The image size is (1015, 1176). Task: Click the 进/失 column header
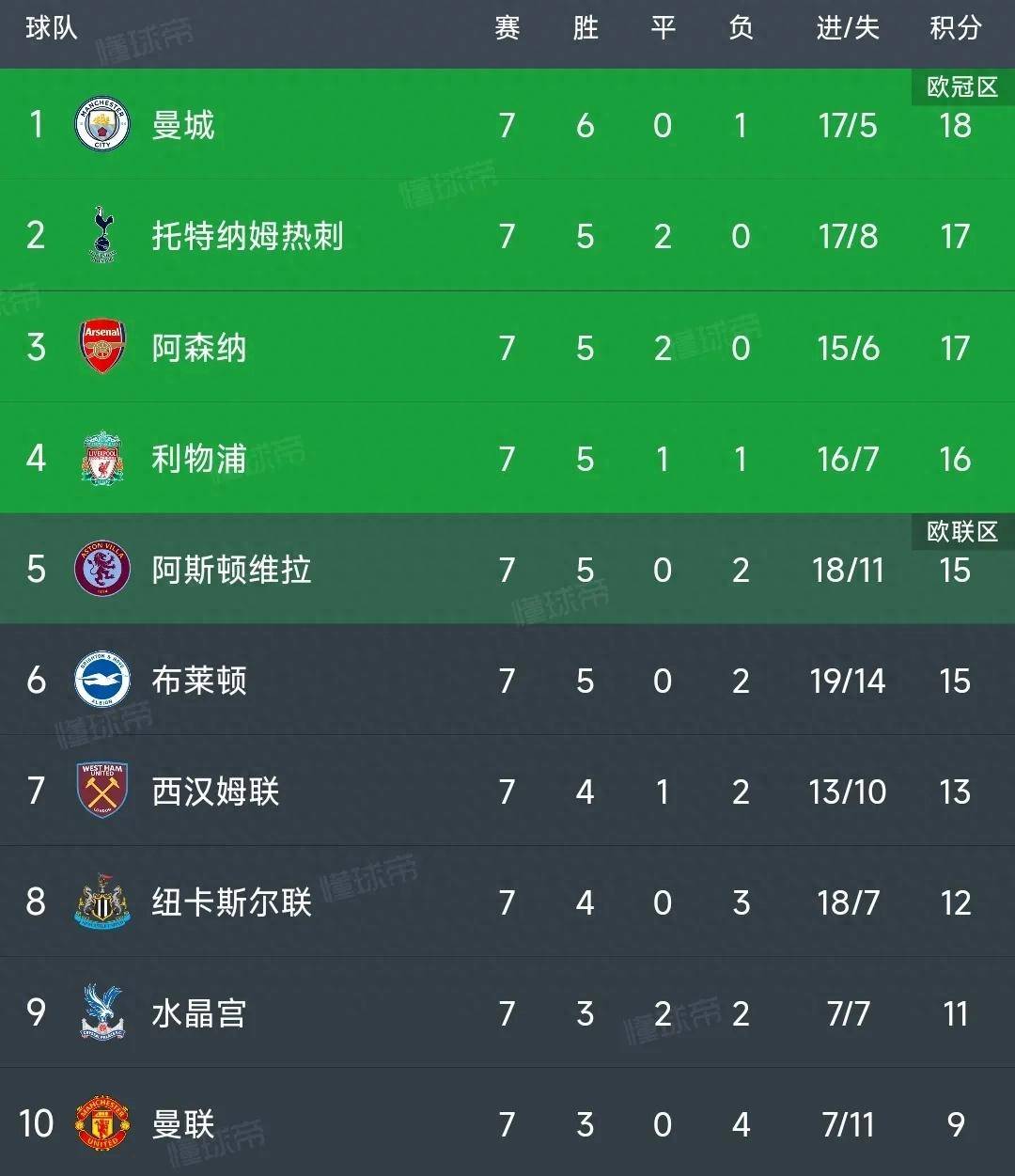point(848,29)
